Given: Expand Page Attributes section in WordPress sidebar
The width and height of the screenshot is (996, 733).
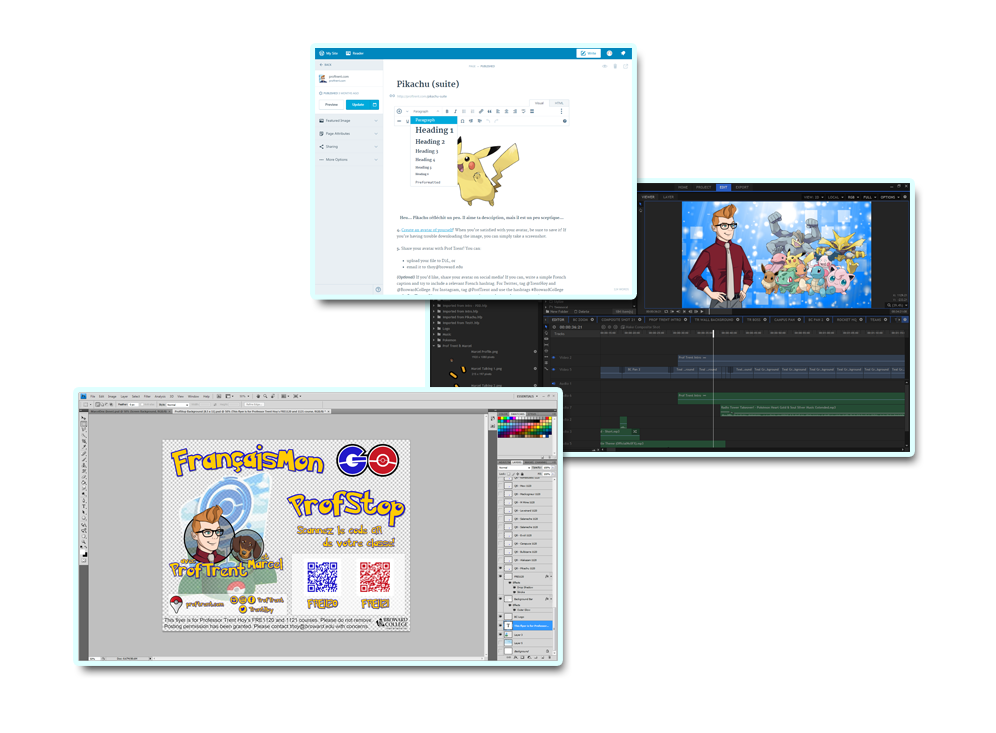Looking at the screenshot, I should tap(348, 133).
